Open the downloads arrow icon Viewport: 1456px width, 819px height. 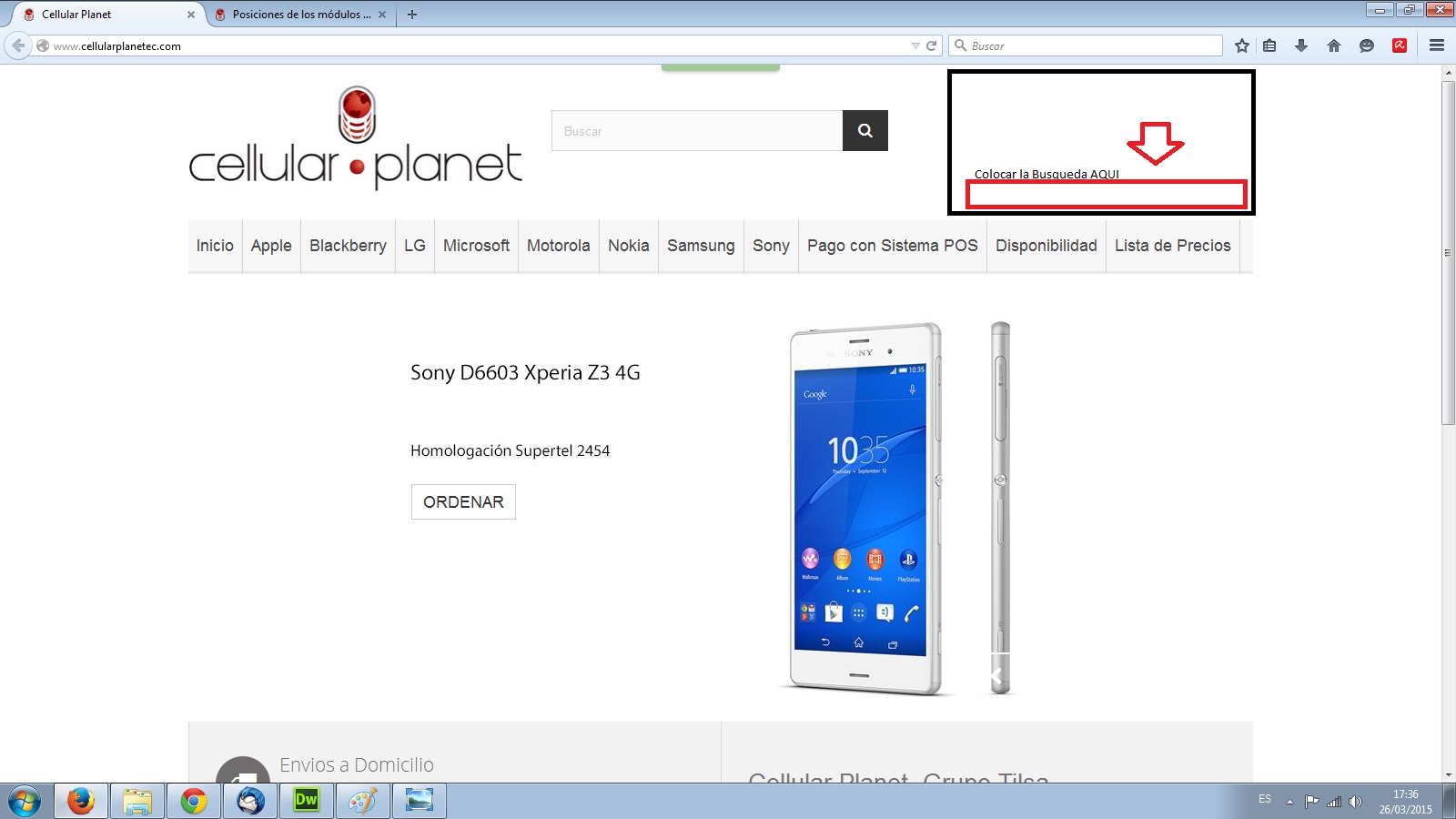[x=1301, y=45]
